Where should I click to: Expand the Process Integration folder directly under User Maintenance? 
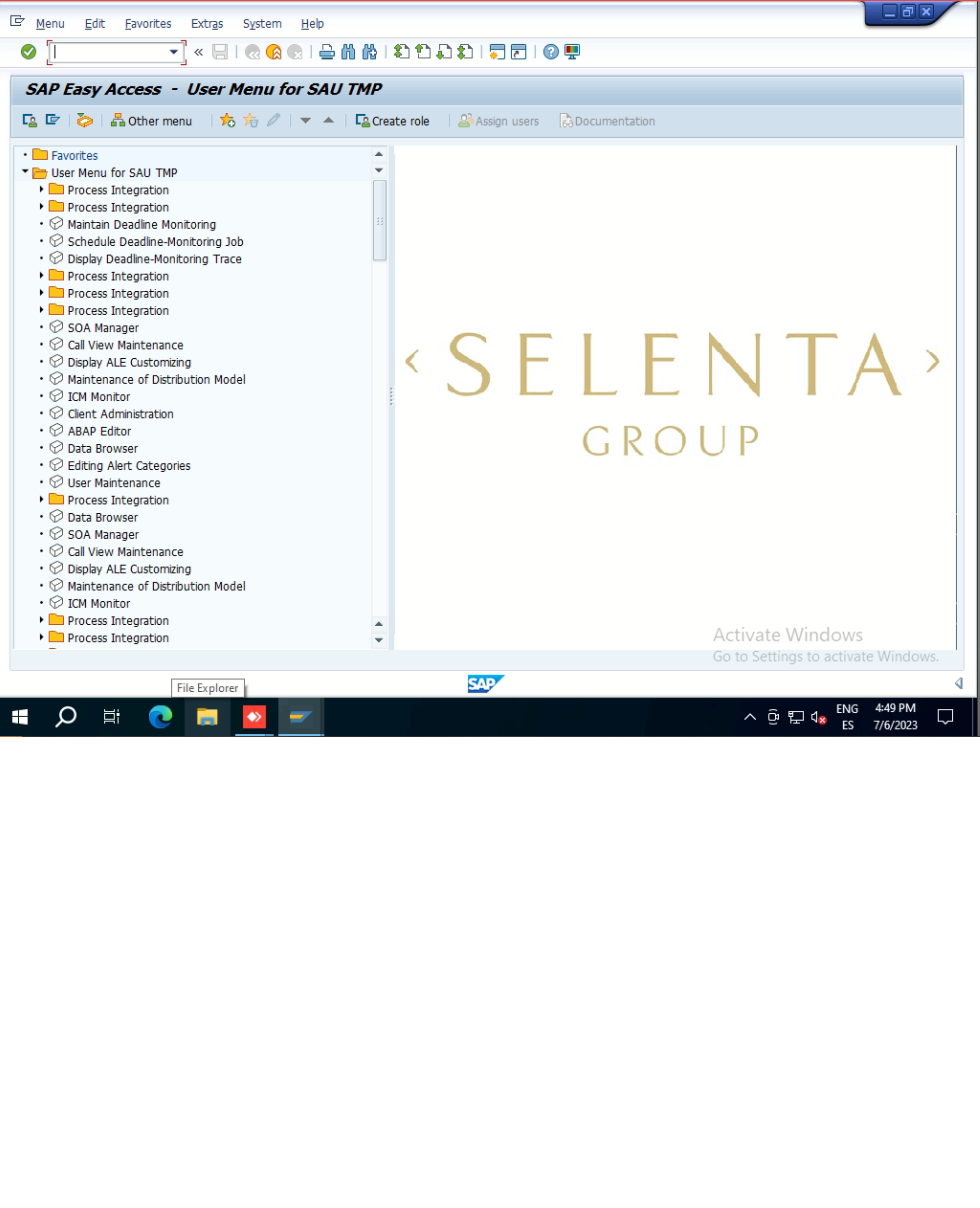tap(42, 499)
